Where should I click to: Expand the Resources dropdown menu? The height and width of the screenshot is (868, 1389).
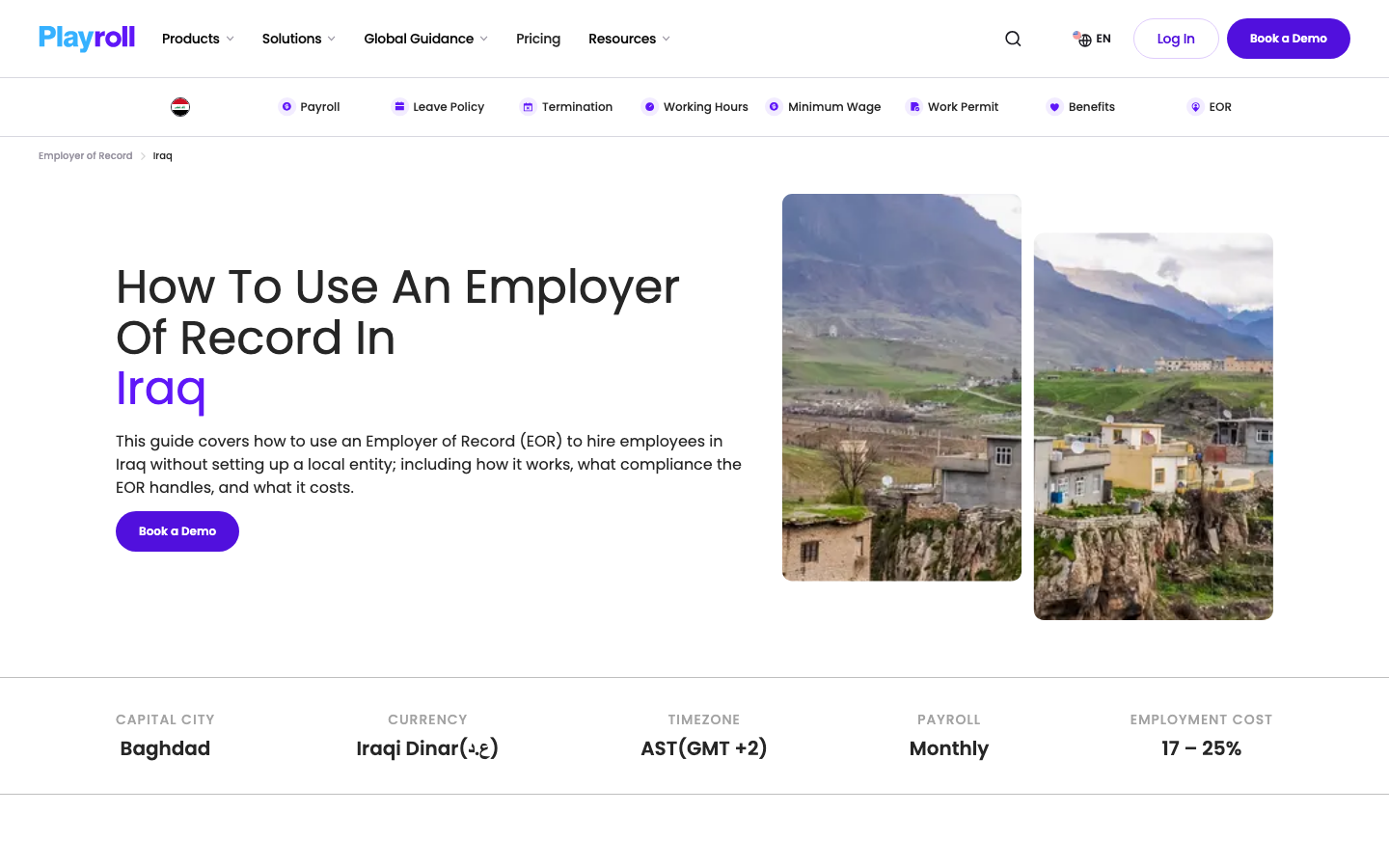tap(629, 39)
